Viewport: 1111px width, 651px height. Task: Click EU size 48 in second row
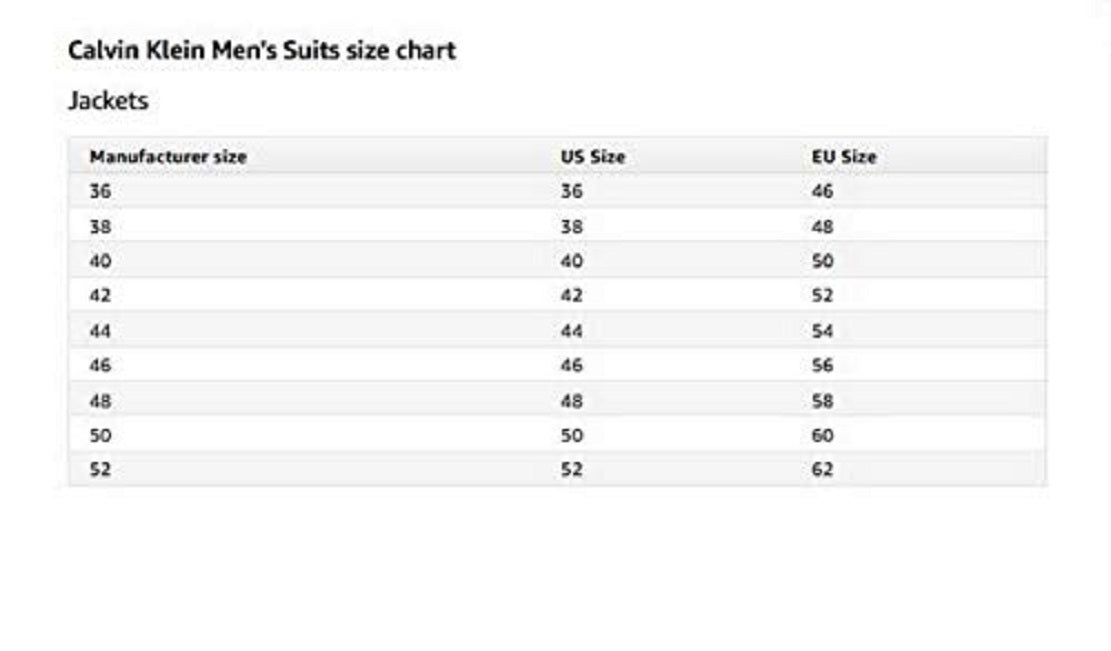pyautogui.click(x=822, y=227)
